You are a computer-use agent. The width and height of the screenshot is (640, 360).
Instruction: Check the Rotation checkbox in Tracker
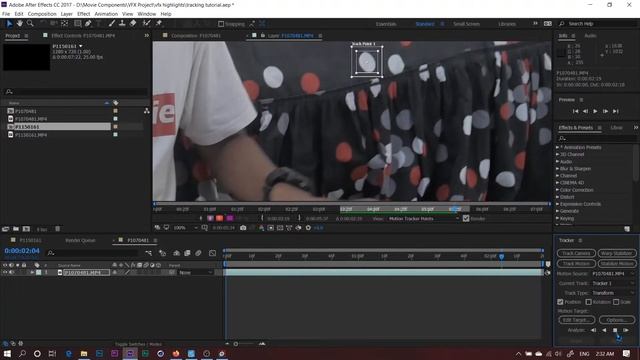(x=588, y=302)
